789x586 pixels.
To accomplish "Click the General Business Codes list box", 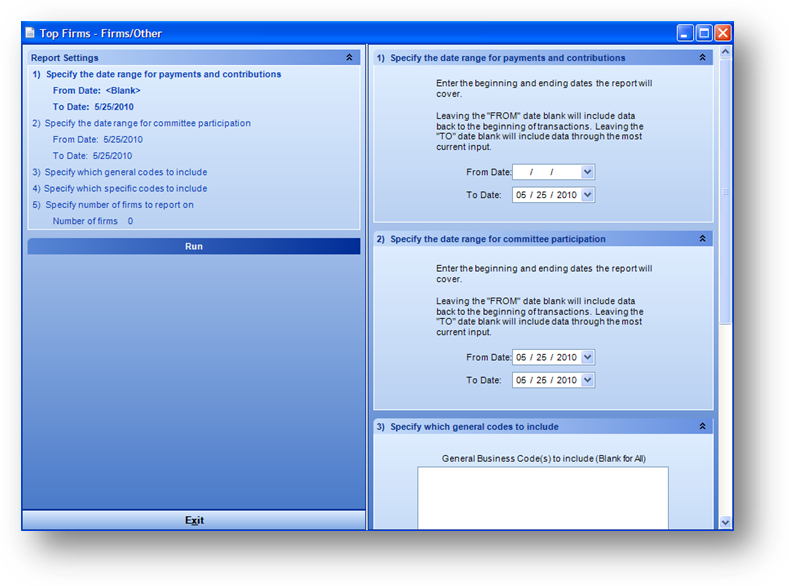I will 542,497.
